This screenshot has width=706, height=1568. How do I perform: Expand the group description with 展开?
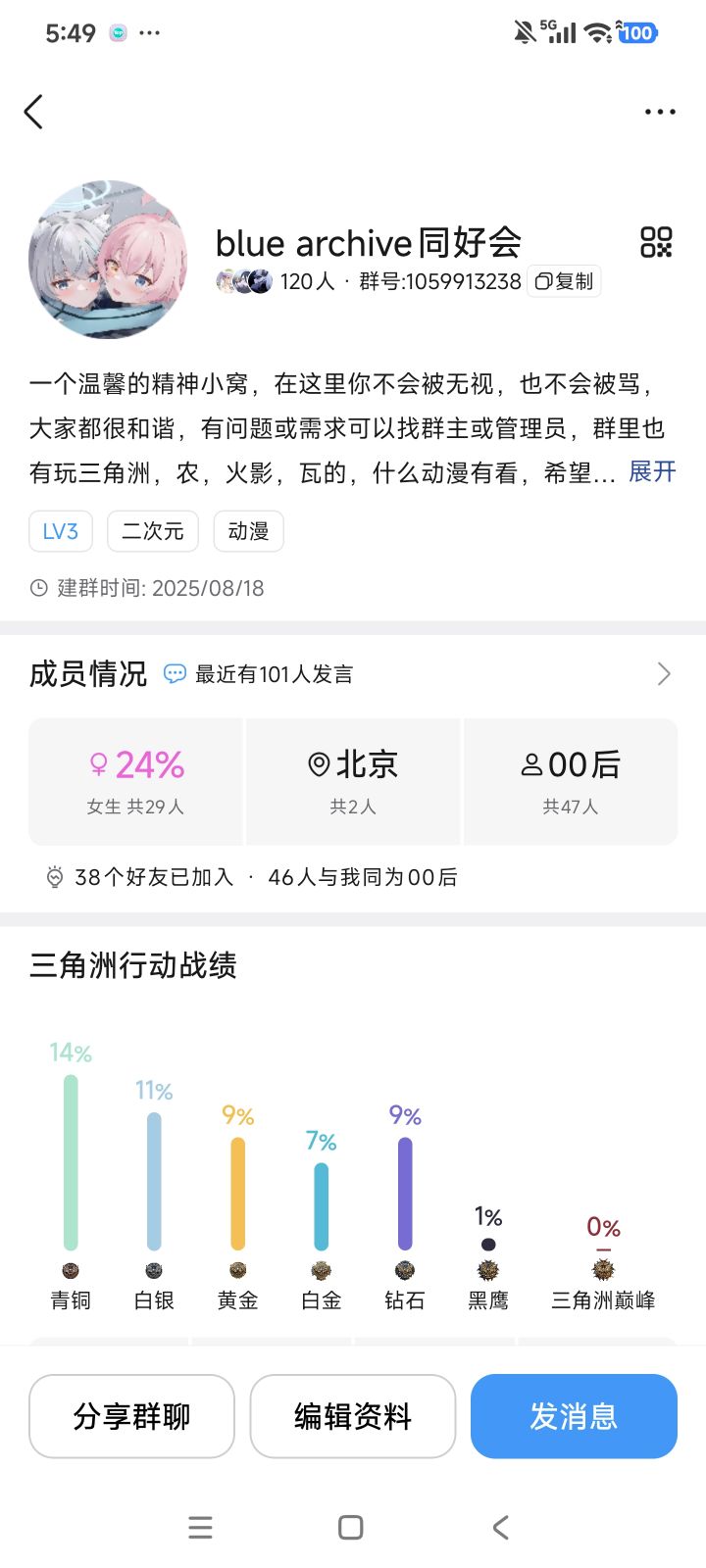point(652,472)
